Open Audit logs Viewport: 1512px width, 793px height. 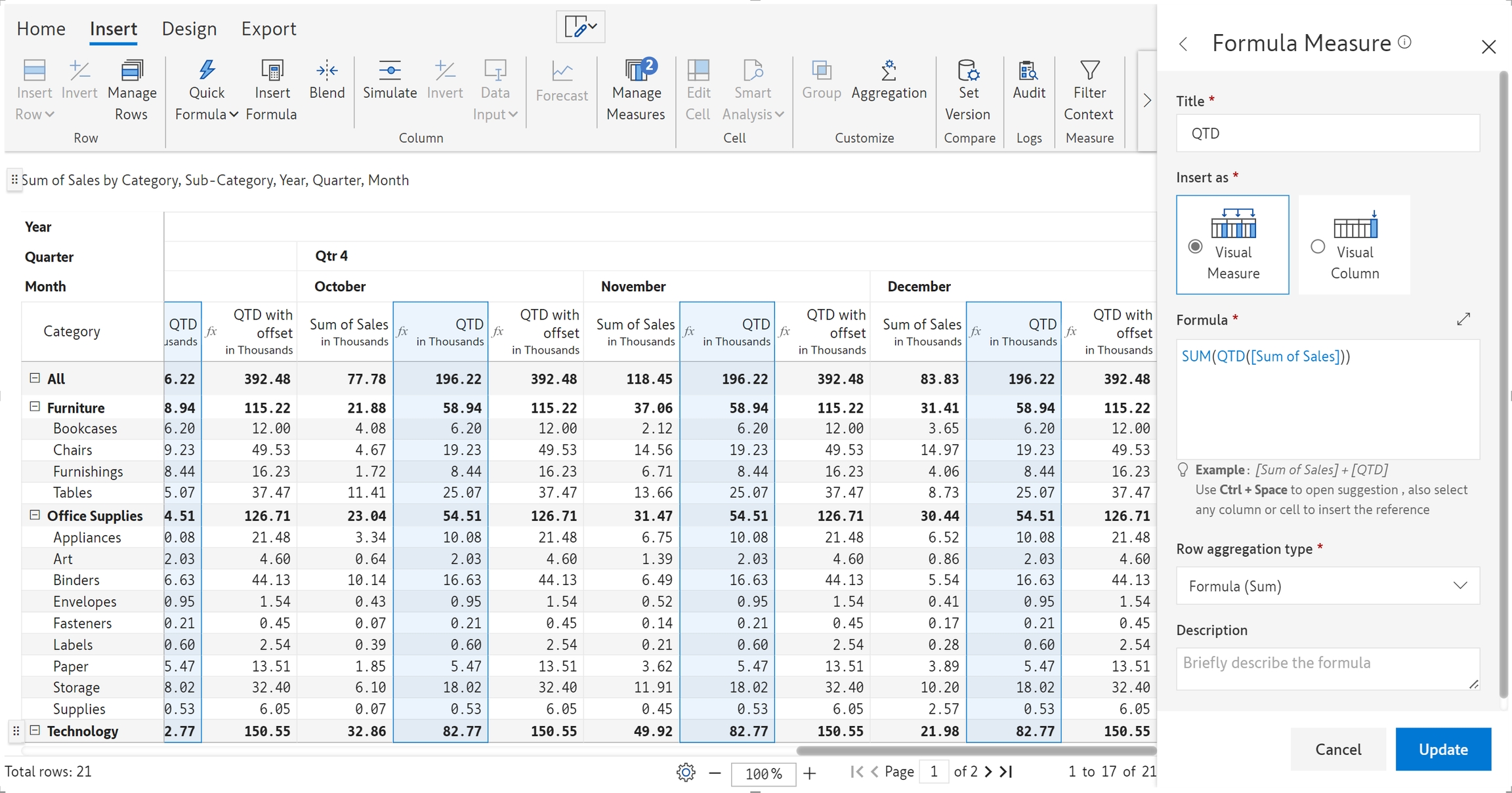pyautogui.click(x=1028, y=70)
